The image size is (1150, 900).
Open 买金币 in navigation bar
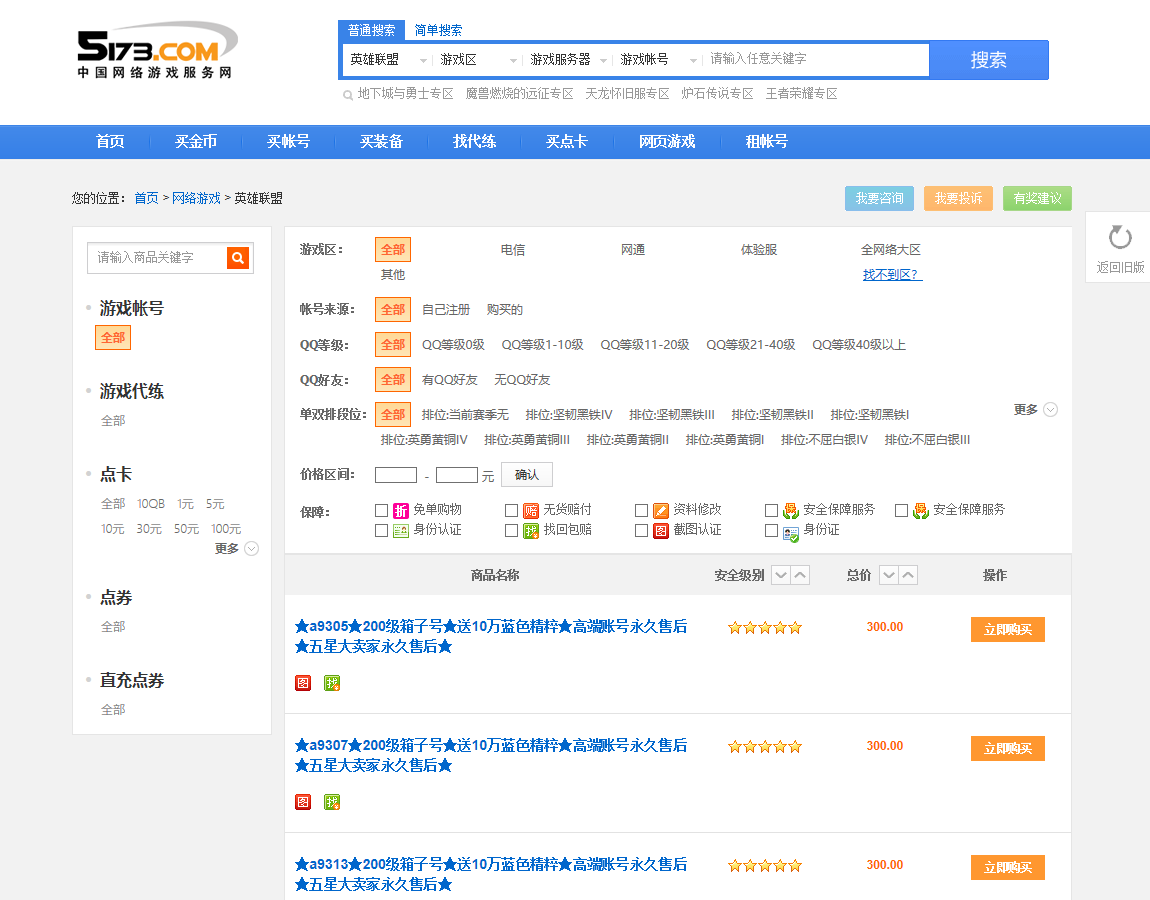(196, 142)
